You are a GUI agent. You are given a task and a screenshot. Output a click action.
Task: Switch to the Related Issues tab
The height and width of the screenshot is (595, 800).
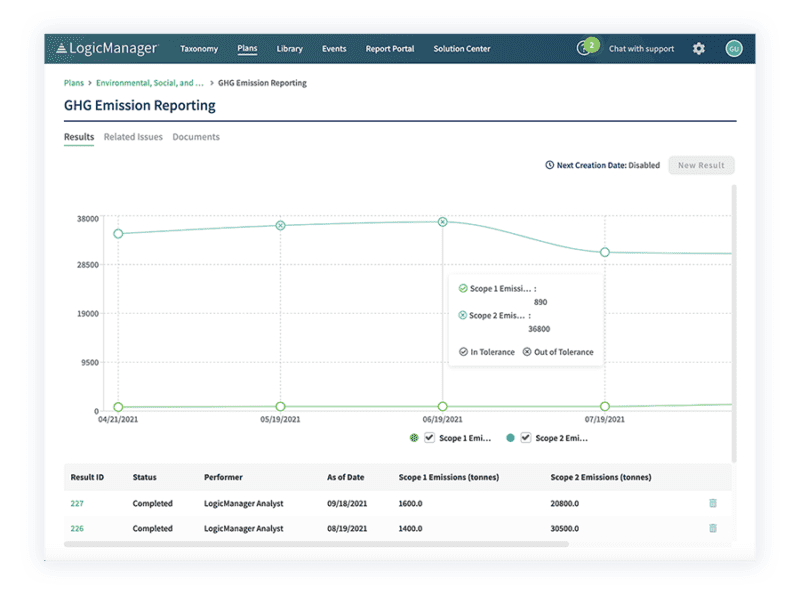pos(135,137)
